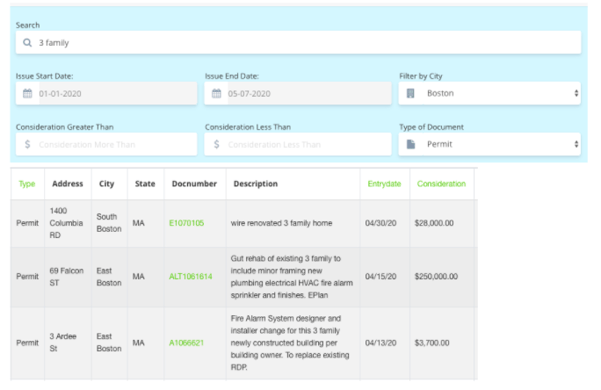Edit the Issue Start Date field 01-01-2020
Image resolution: width=601 pixels, height=390 pixels.
[106, 93]
